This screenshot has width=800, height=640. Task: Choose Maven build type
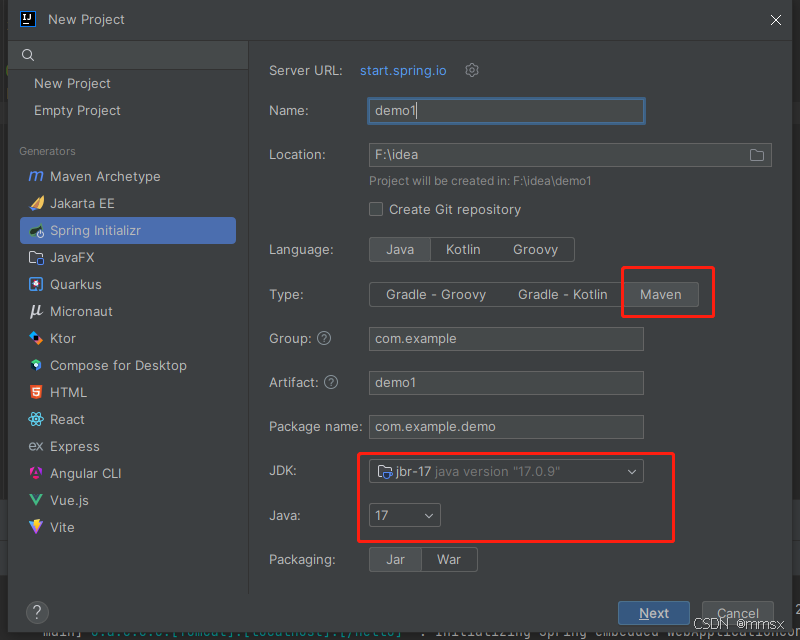coord(661,294)
